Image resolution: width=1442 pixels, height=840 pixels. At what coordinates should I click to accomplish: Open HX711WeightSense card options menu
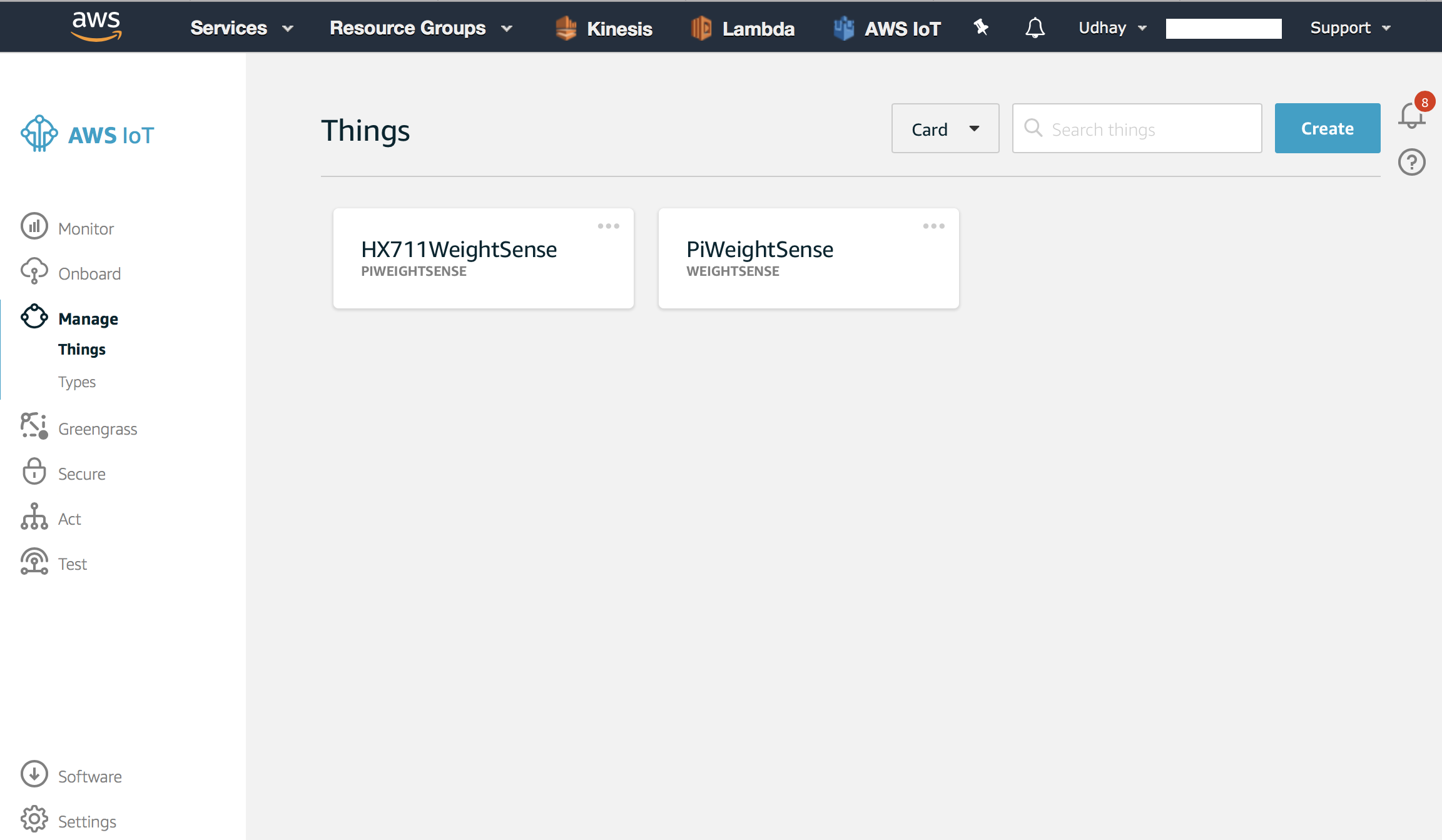608,226
